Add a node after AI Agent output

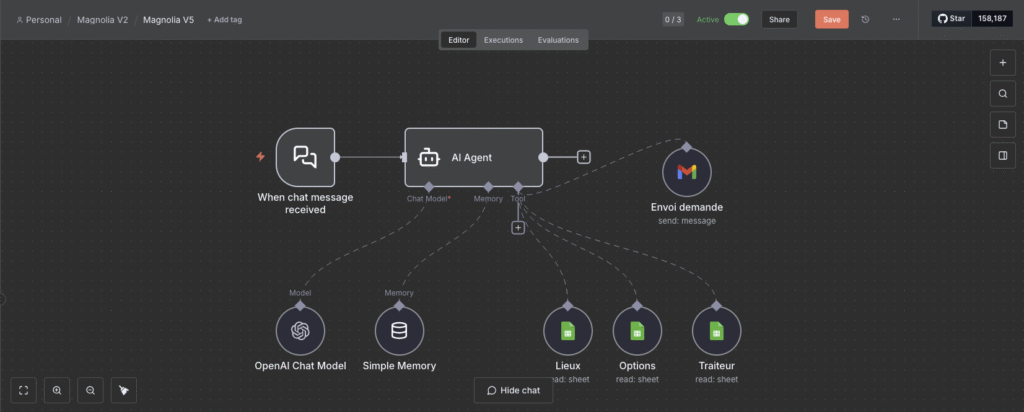[x=584, y=157]
